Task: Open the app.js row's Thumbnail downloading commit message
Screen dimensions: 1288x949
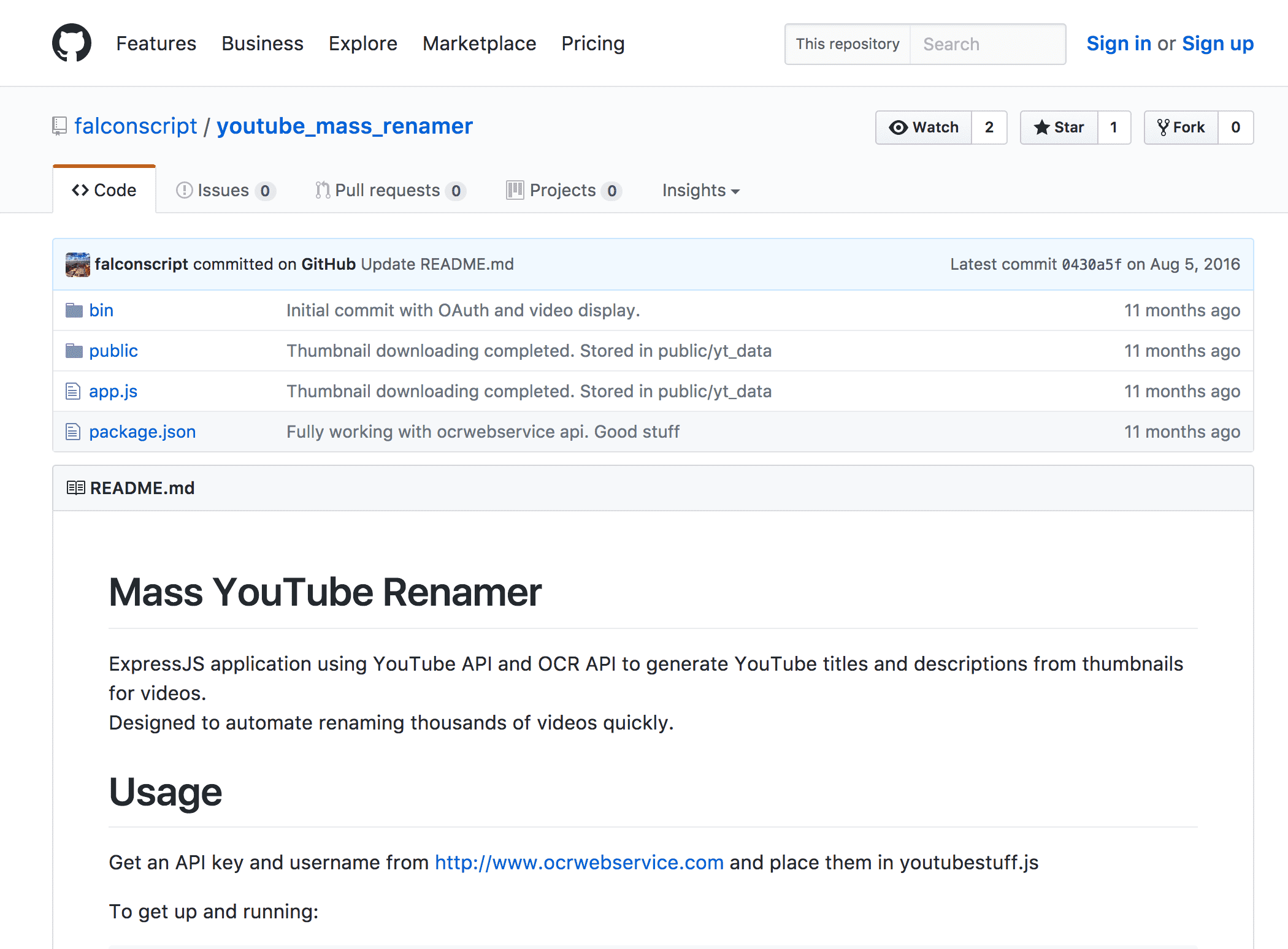Action: pyautogui.click(x=529, y=391)
